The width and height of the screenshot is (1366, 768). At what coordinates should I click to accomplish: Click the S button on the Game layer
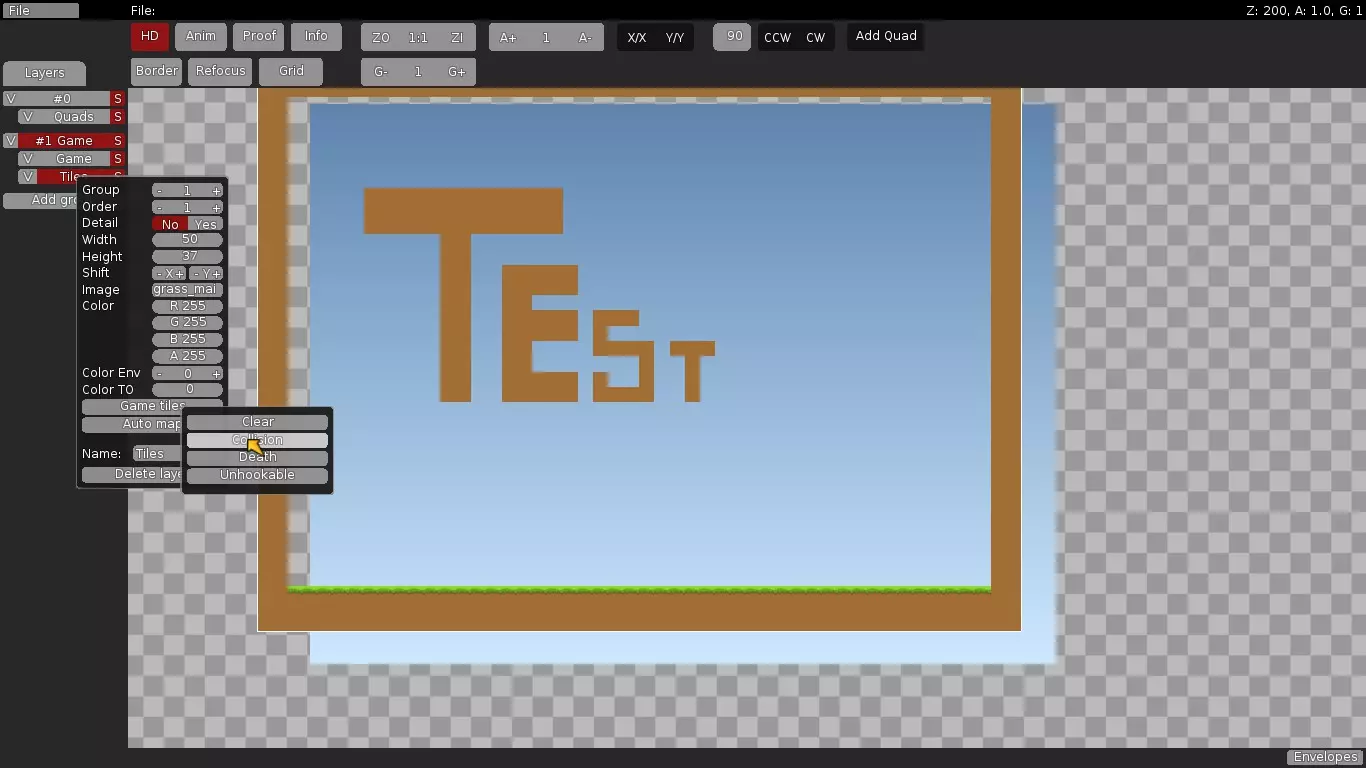[117, 159]
